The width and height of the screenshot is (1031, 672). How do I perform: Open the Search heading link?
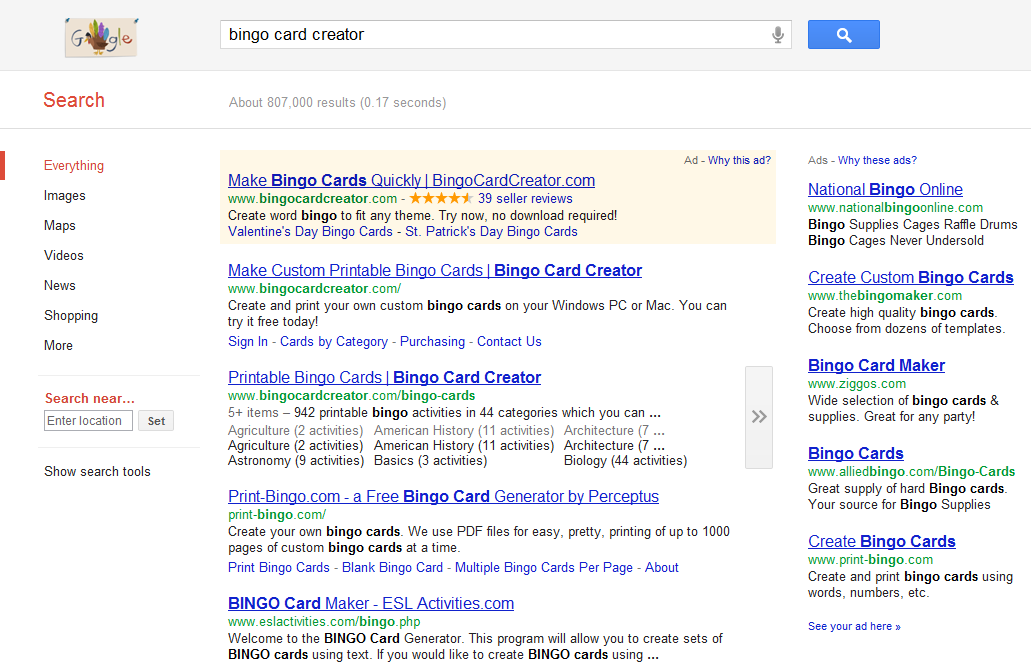[74, 100]
